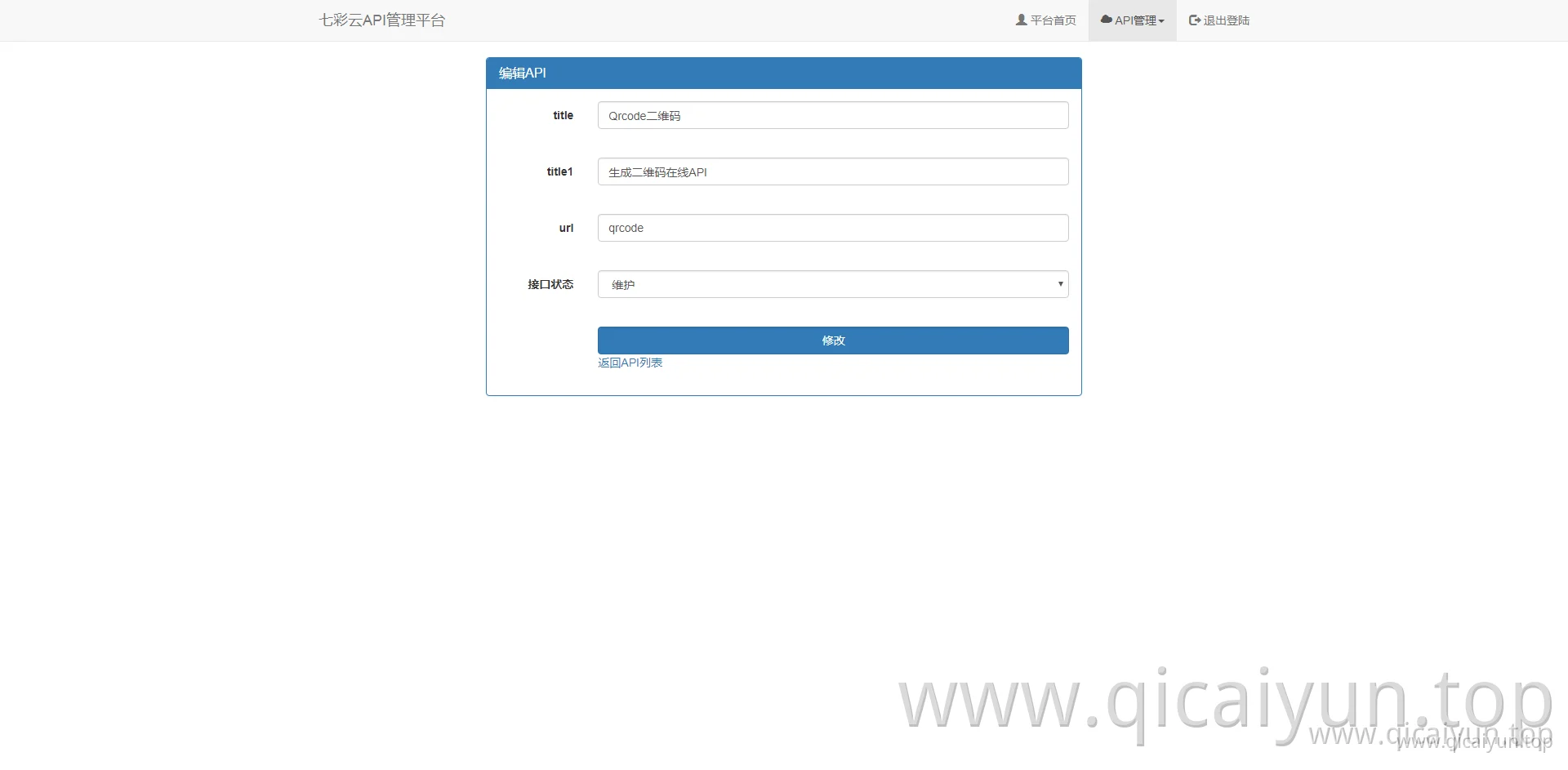The image size is (1568, 770).
Task: Click the blue 修改 submit button
Action: 833,340
